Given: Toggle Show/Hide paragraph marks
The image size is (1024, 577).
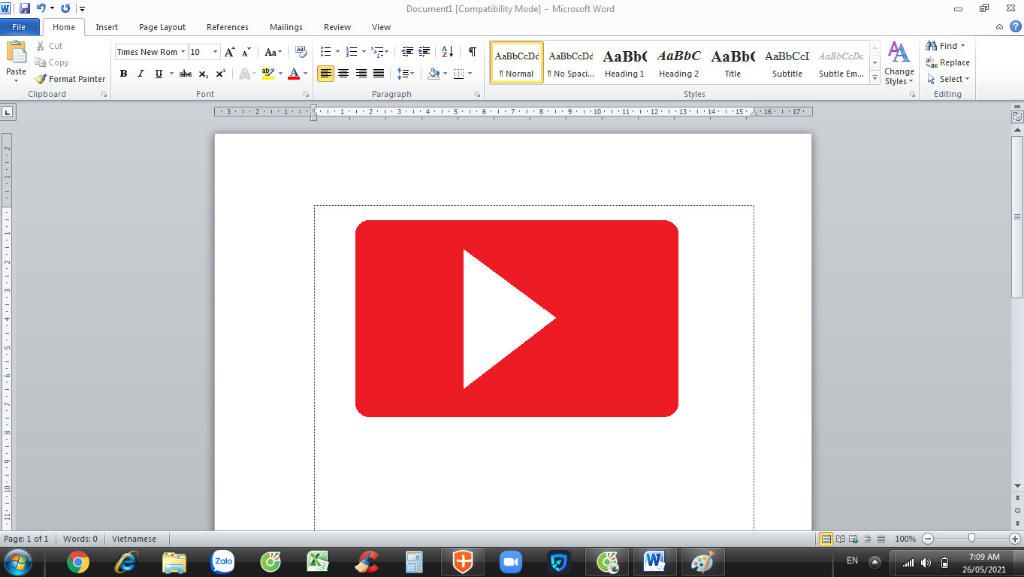Looking at the screenshot, I should (472, 52).
